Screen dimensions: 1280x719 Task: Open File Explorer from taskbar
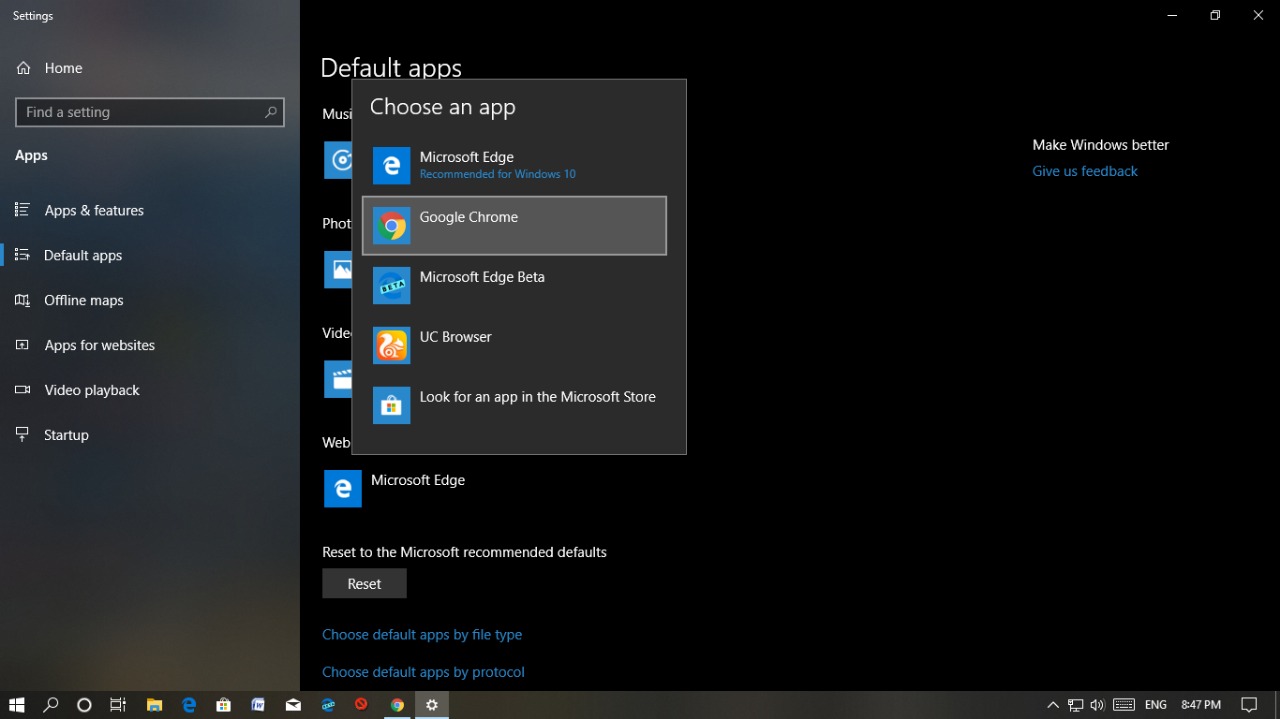pyautogui.click(x=154, y=705)
